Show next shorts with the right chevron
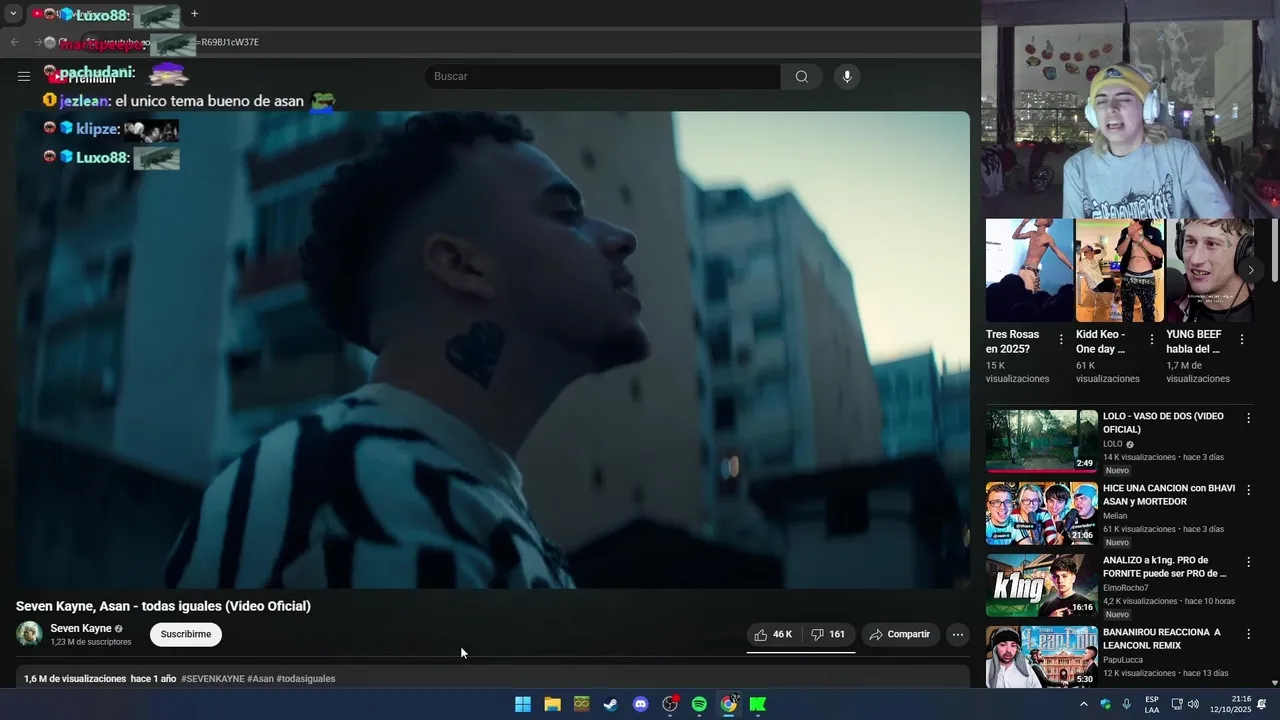1280x720 pixels. (1250, 270)
